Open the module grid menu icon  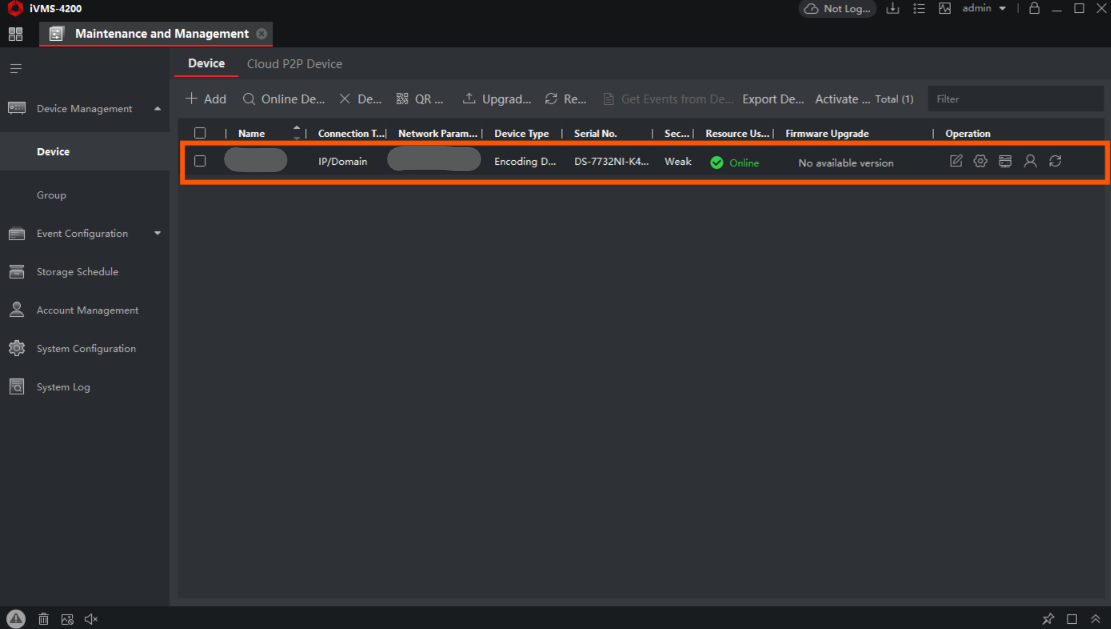click(x=16, y=34)
